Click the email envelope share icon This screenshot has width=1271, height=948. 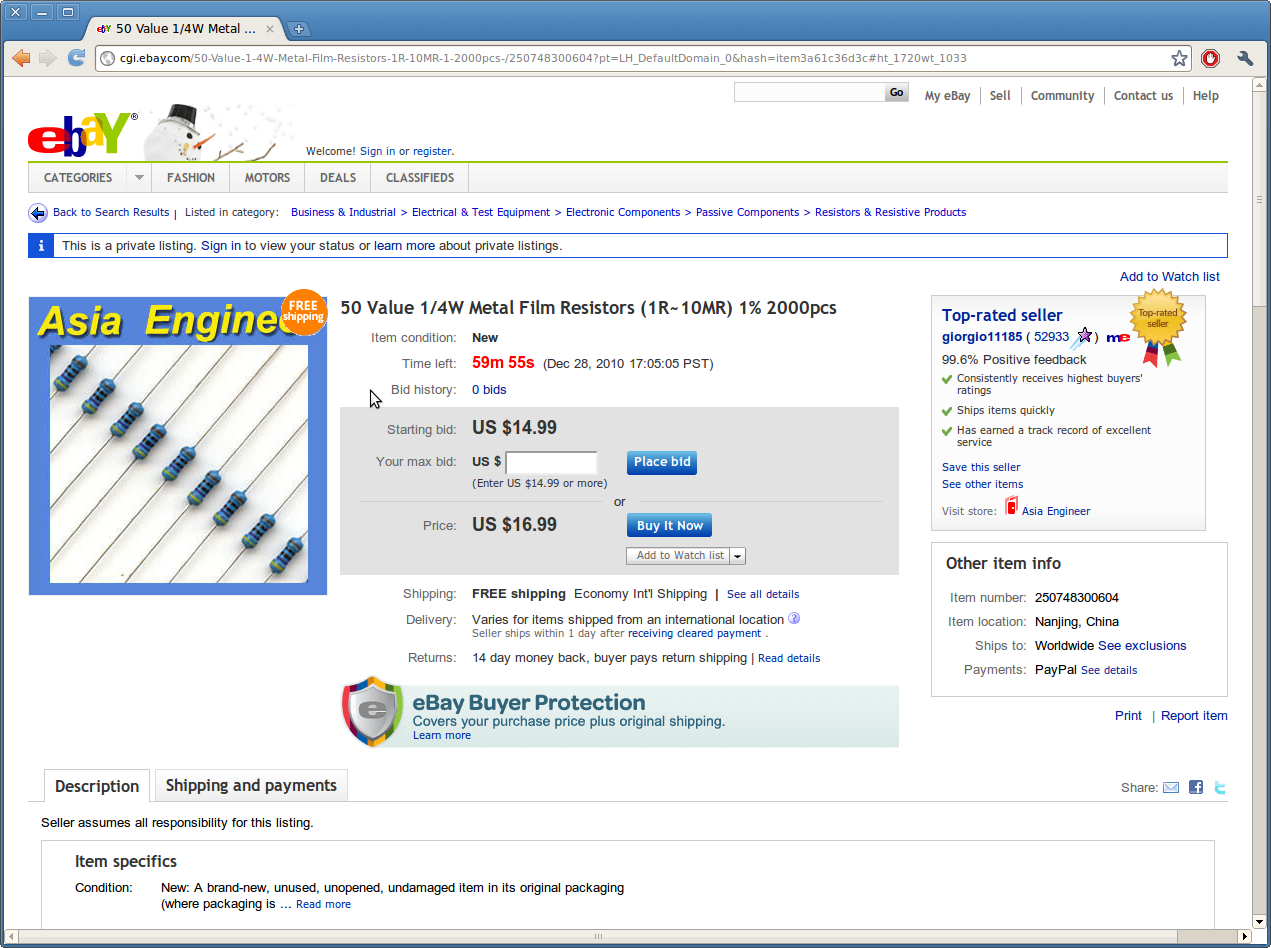tap(1170, 787)
